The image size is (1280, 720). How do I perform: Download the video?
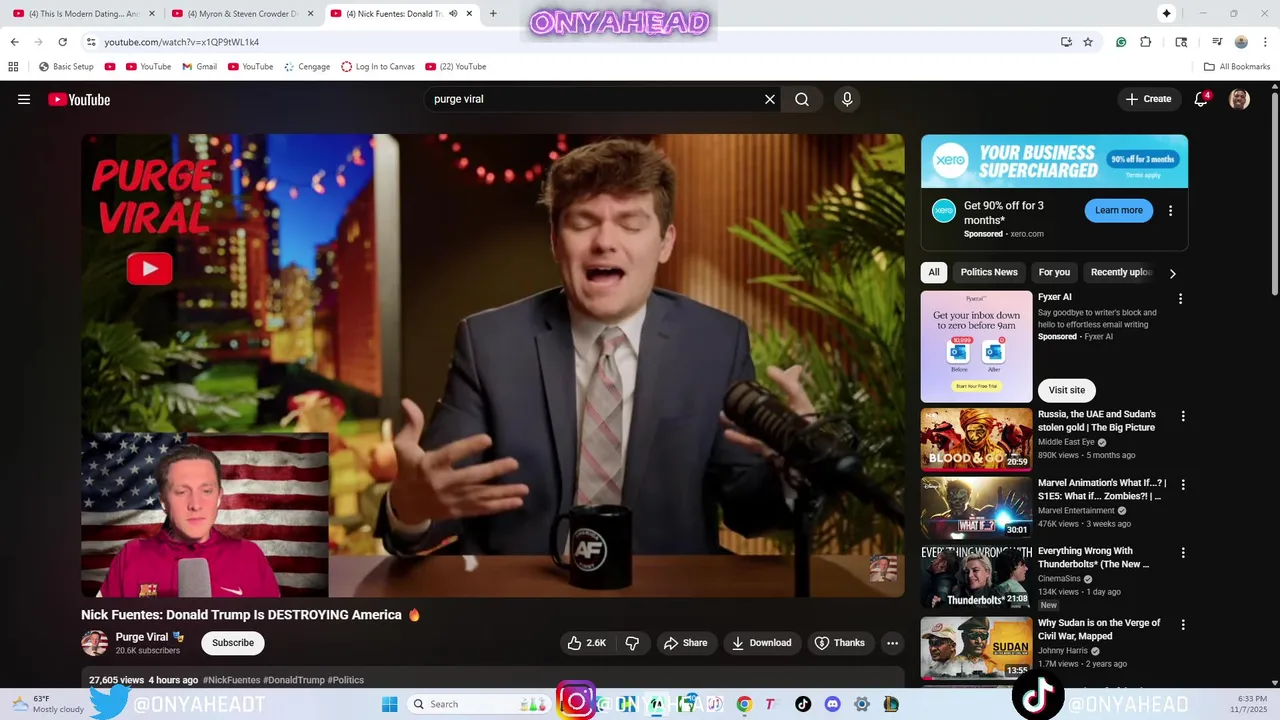pos(762,643)
